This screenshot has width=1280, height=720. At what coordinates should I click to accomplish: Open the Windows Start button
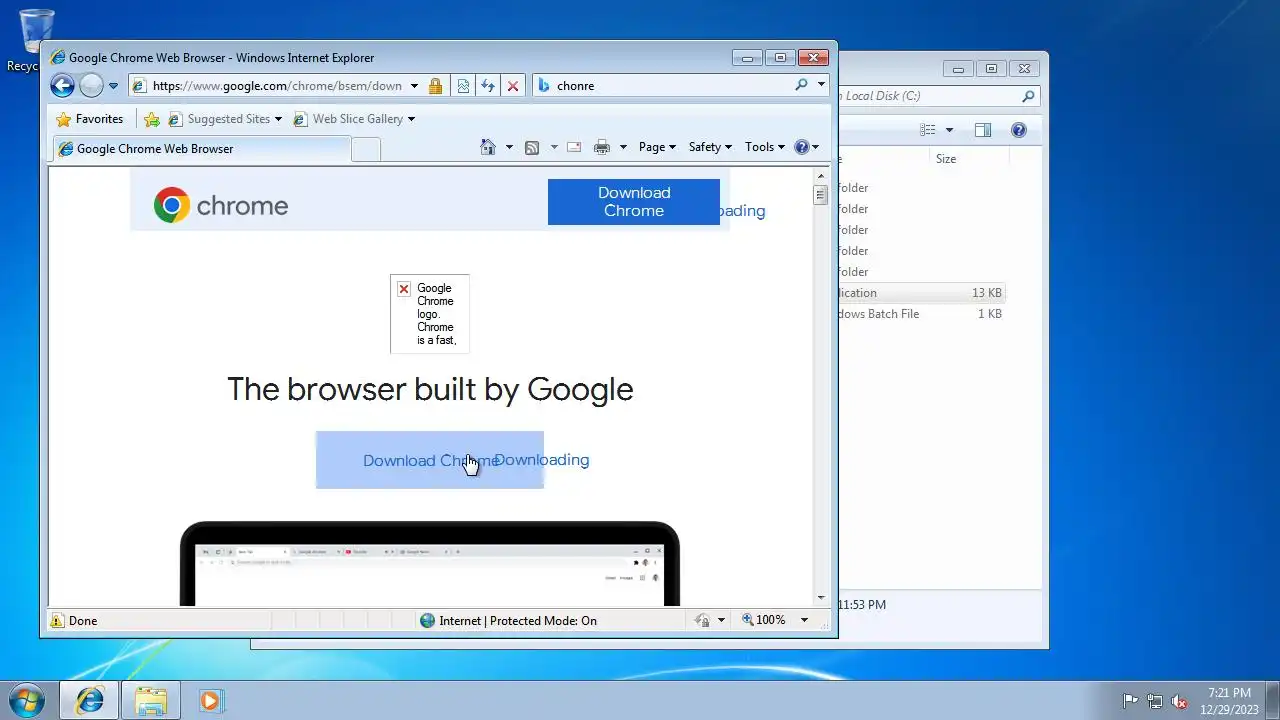[27, 700]
